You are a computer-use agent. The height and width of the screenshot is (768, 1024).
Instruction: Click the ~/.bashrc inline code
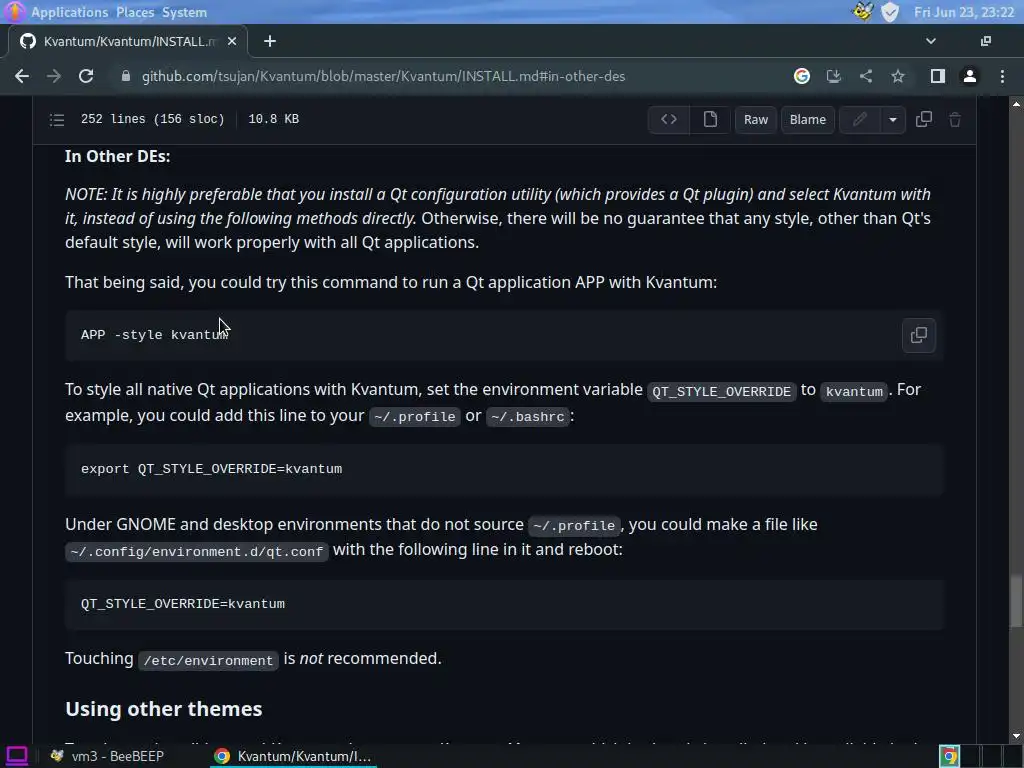point(528,417)
